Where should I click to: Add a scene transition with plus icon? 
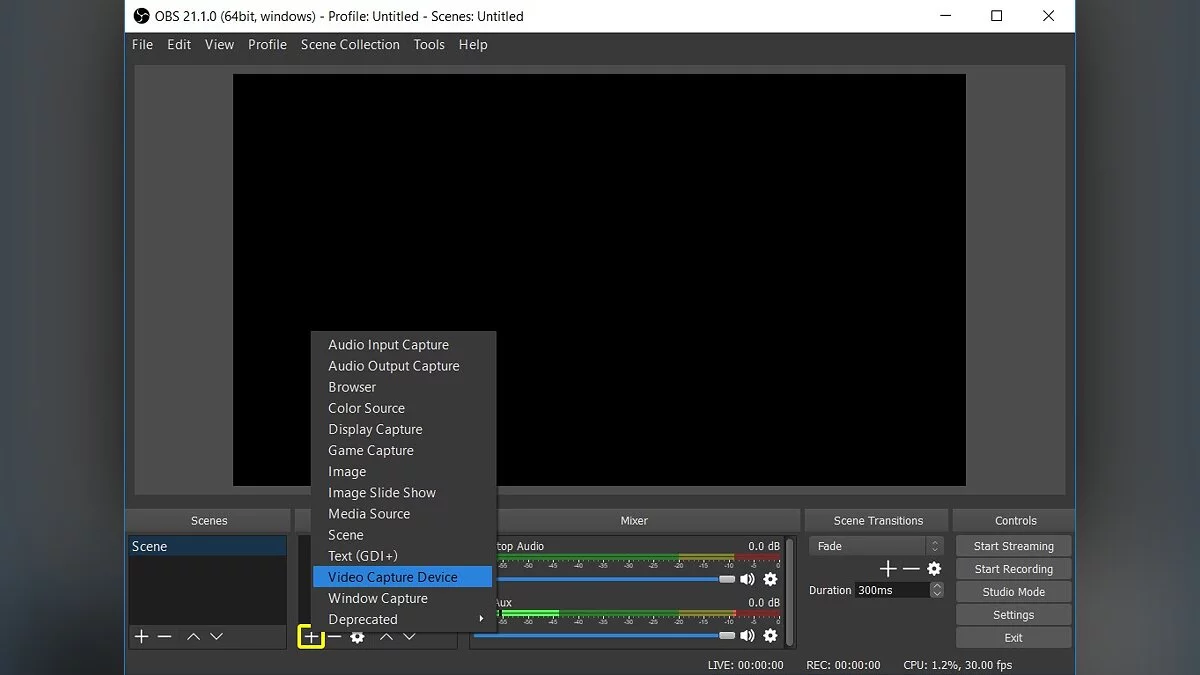click(x=887, y=568)
